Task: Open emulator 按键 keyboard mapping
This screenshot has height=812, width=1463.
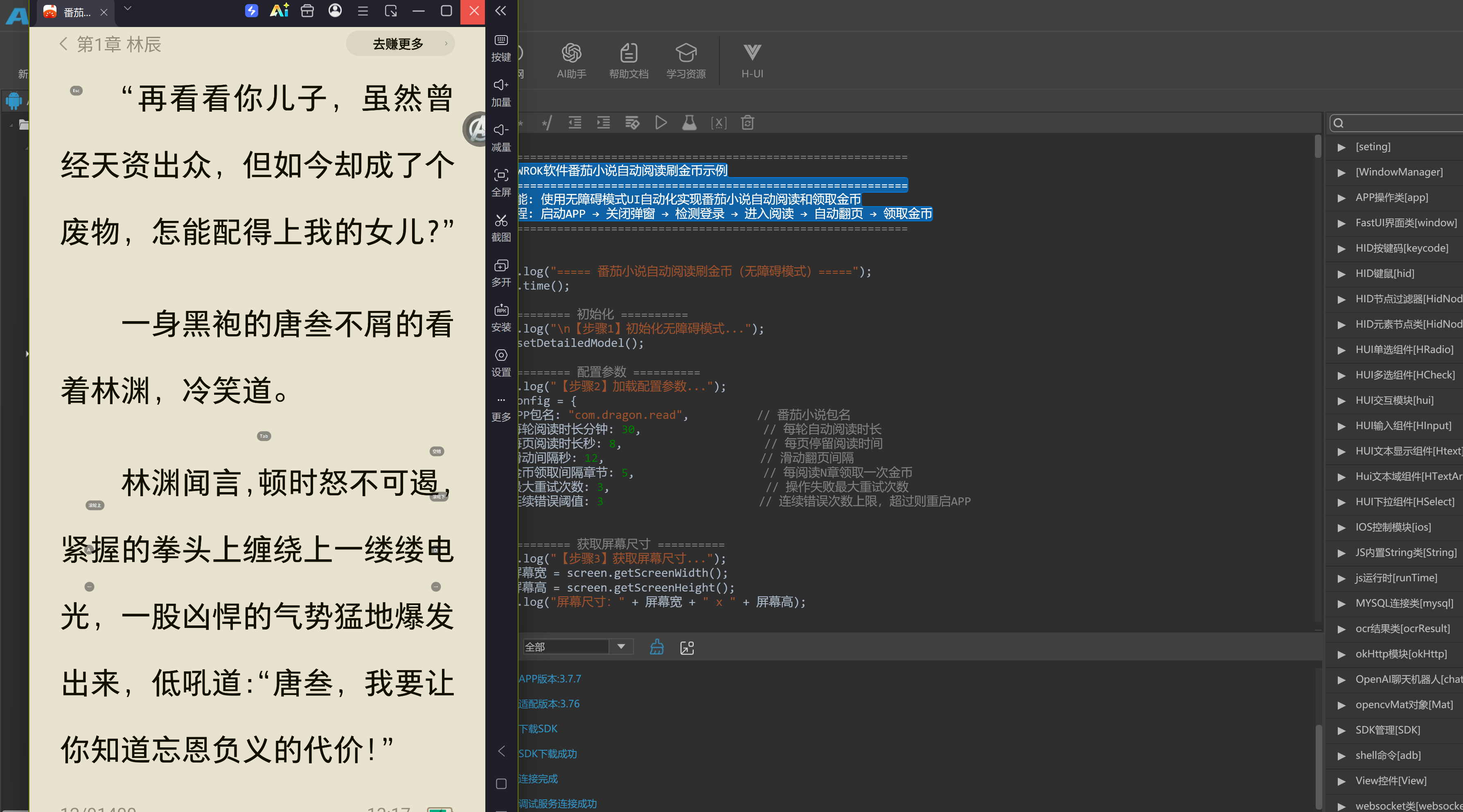Action: 501,48
